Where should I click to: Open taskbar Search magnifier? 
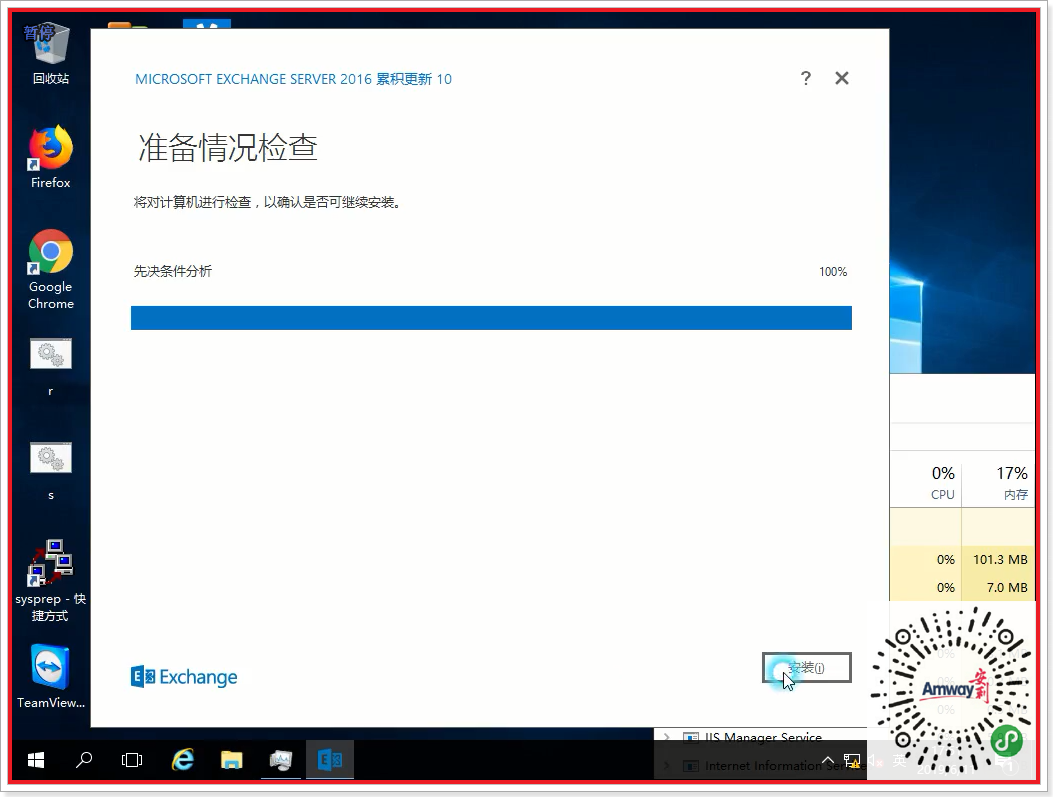tap(84, 760)
